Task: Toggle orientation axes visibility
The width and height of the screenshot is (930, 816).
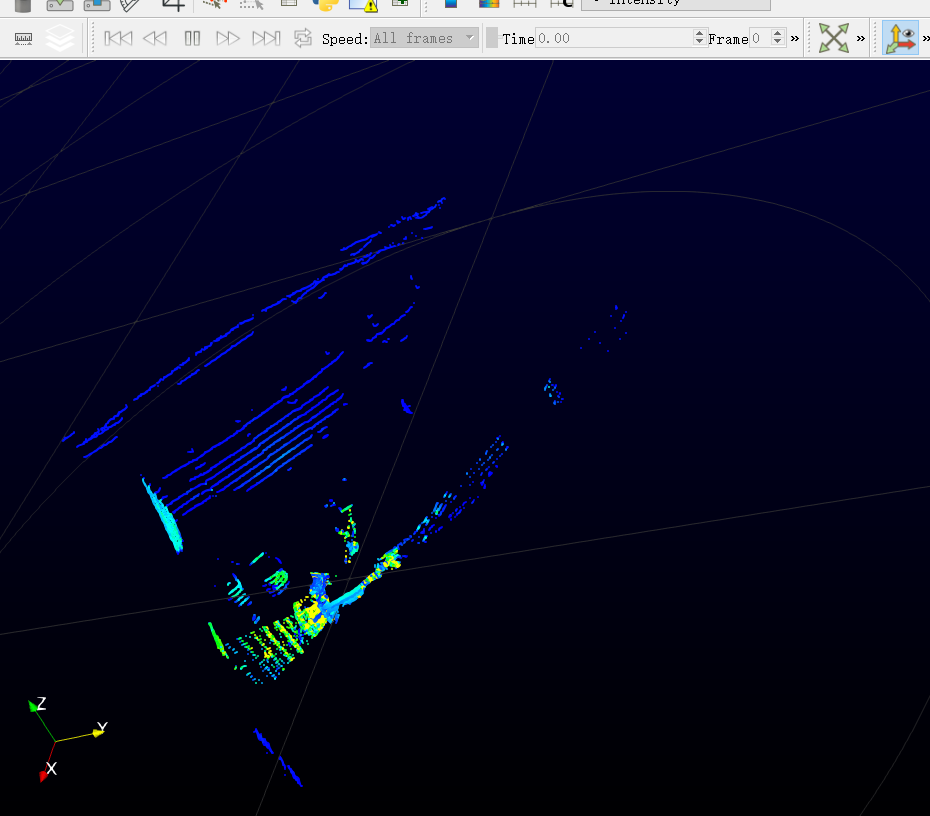Action: (900, 39)
